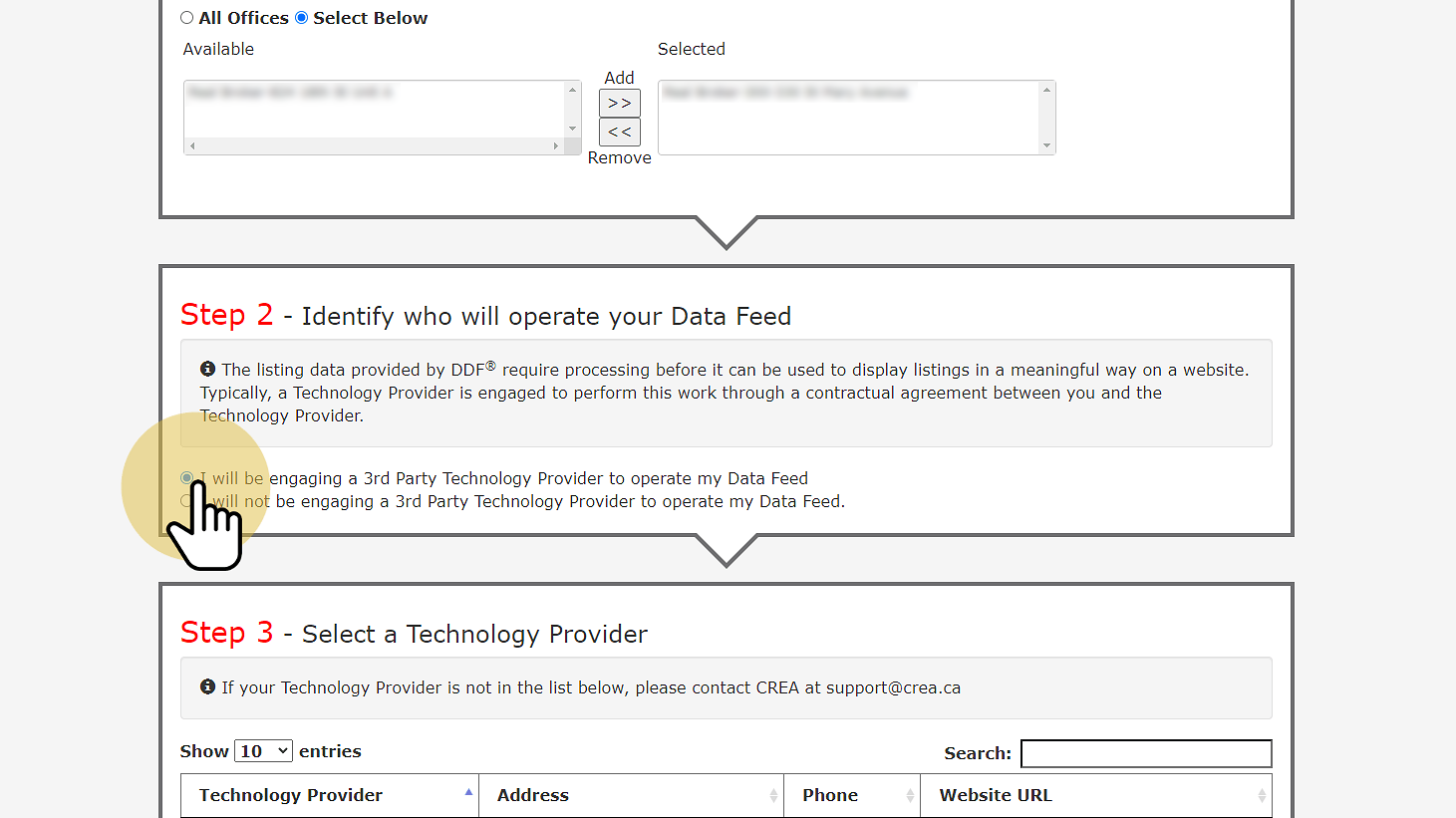Select 'I will not be engaging' option
The height and width of the screenshot is (818, 1456).
tap(187, 501)
